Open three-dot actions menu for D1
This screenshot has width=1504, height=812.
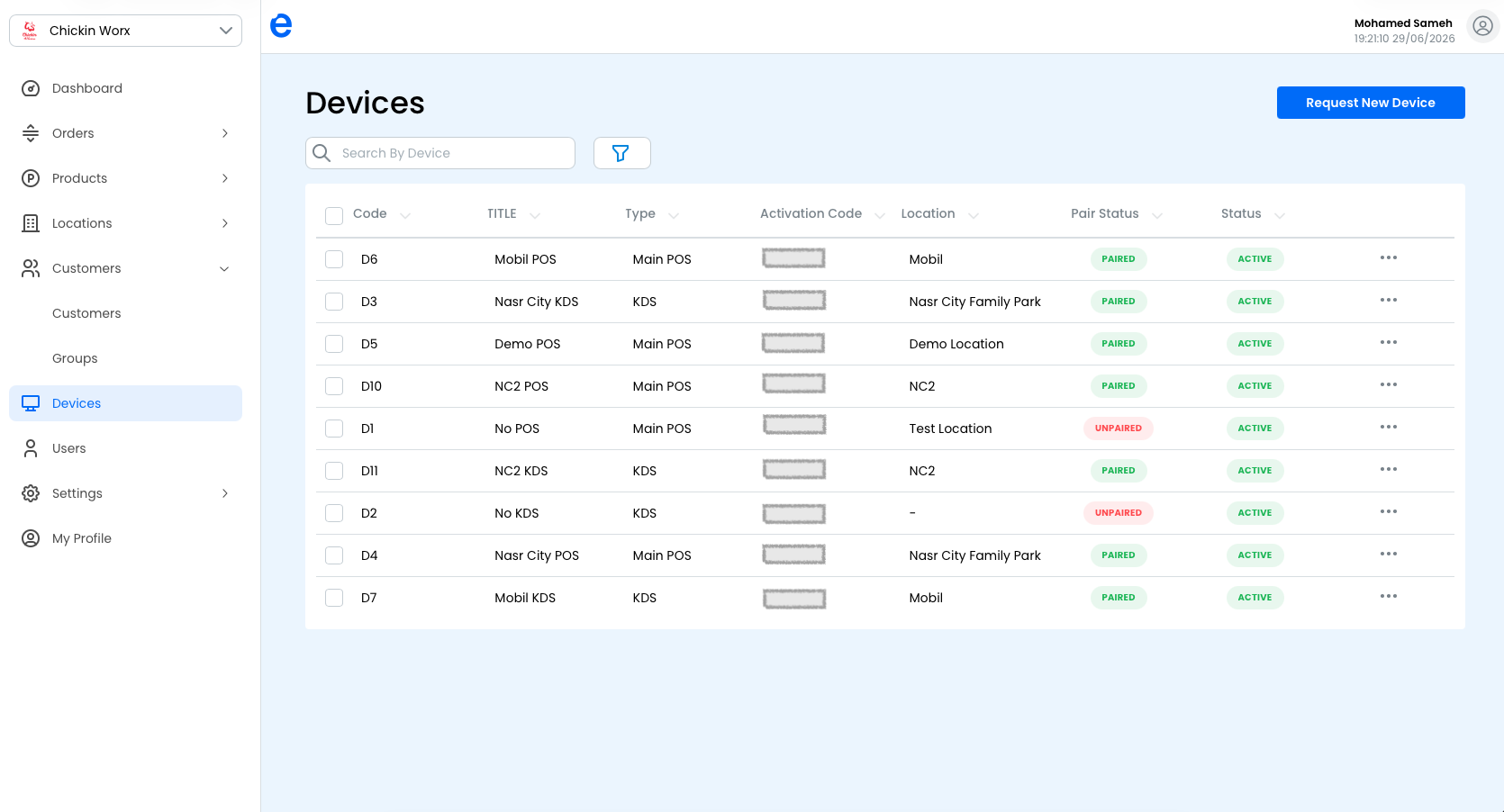(1389, 427)
